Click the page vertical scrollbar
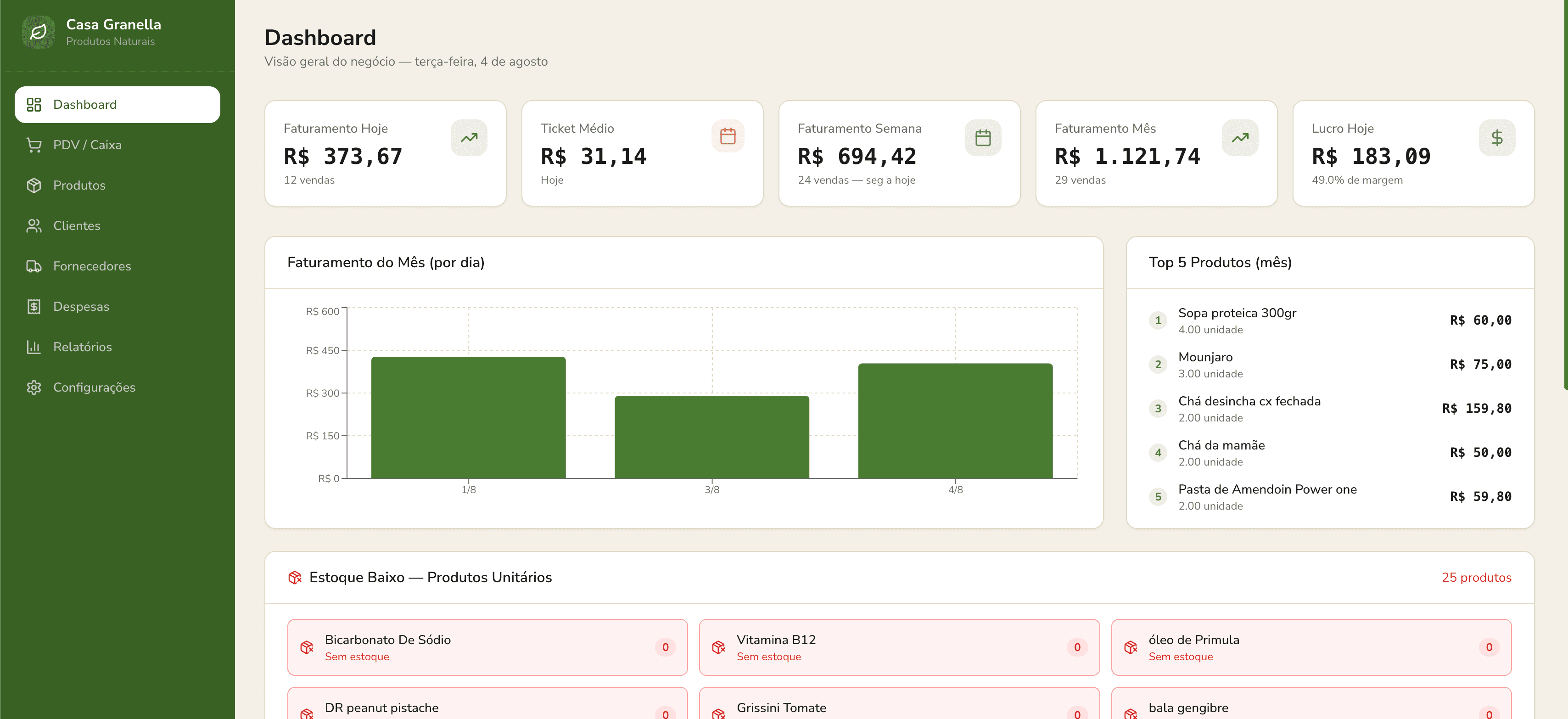 1566,195
